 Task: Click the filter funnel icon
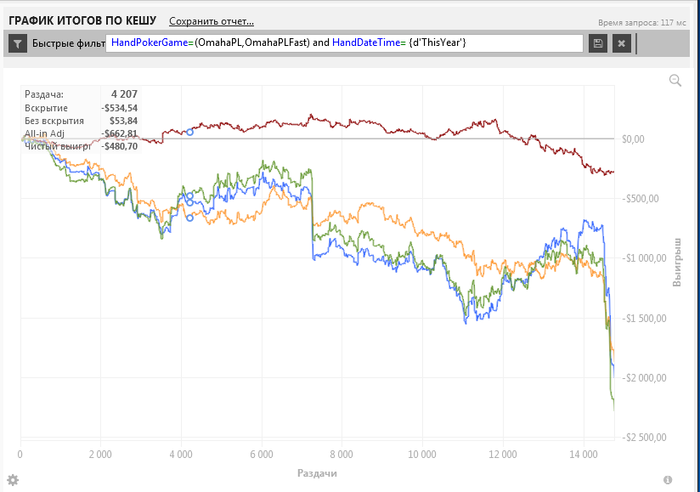pyautogui.click(x=18, y=43)
